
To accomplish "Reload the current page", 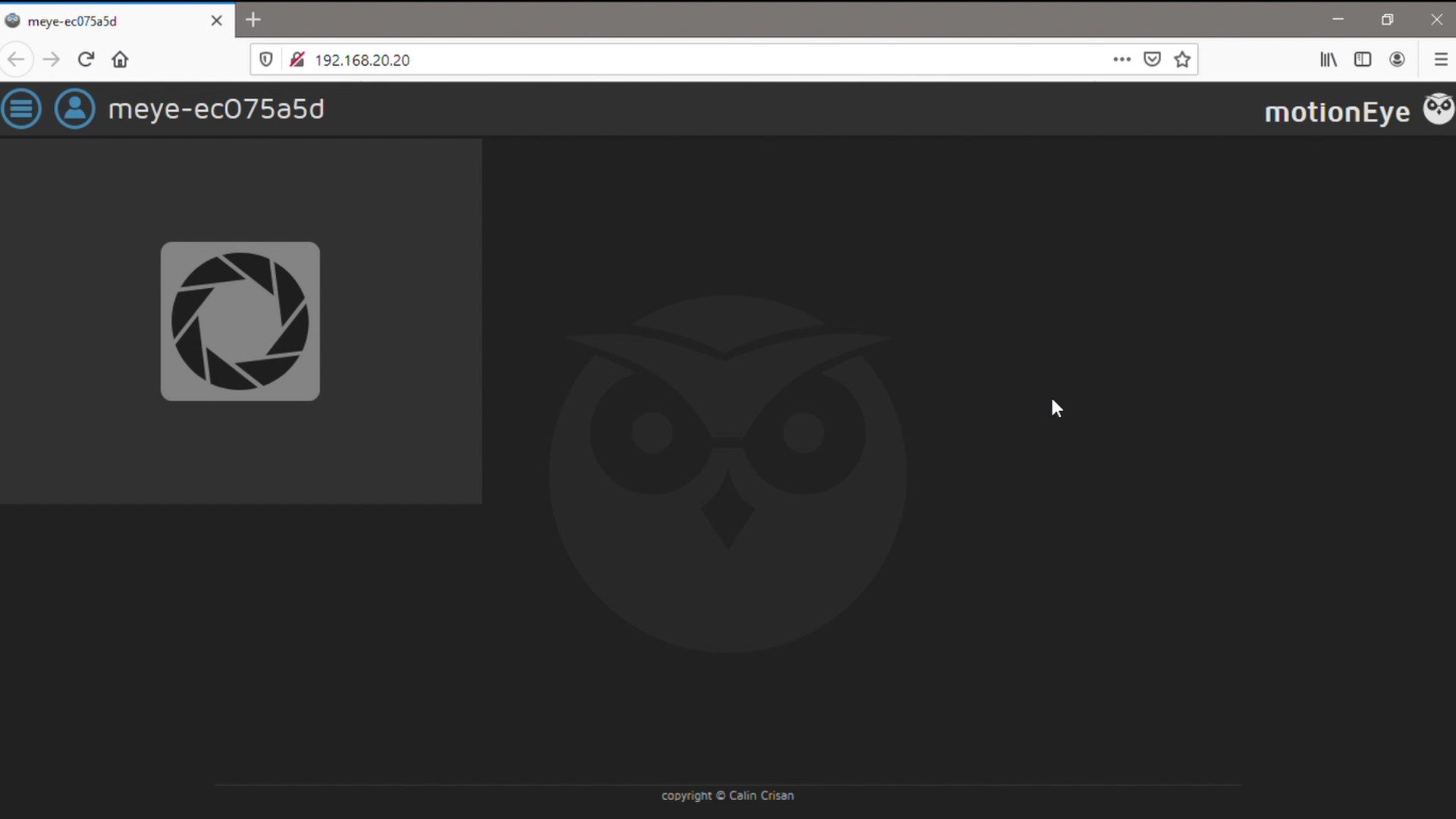I will [x=86, y=59].
